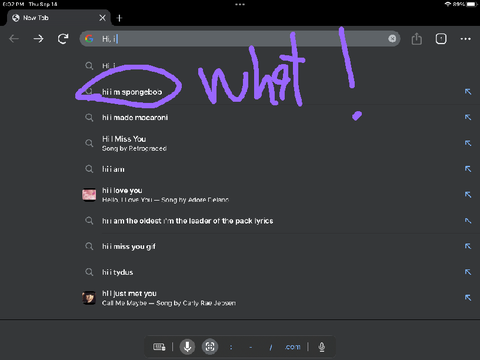Open the camera lens search button

tap(210, 347)
